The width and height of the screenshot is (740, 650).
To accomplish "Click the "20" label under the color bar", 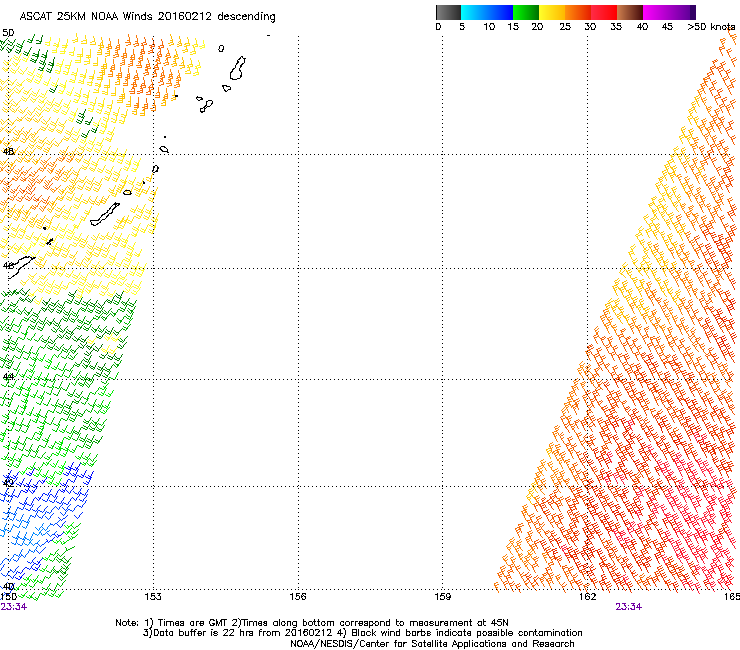I will point(537,27).
